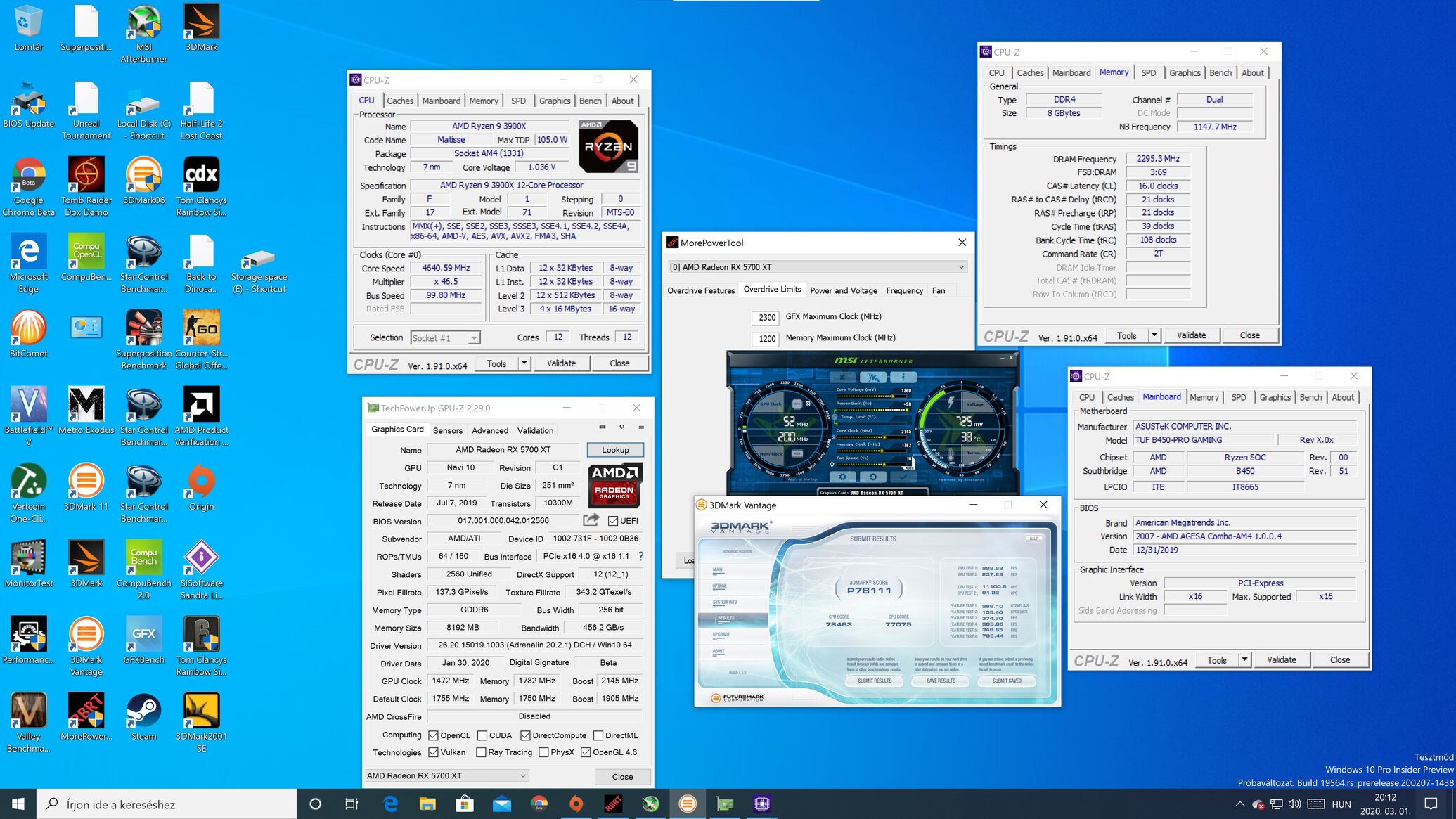Switch to Power and Voltage tab in MorePowerTool
Viewport: 1456px width, 819px height.
click(844, 290)
